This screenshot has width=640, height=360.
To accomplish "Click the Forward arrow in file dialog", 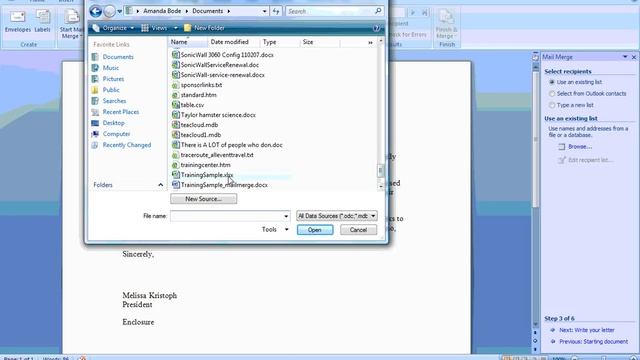I will point(109,11).
